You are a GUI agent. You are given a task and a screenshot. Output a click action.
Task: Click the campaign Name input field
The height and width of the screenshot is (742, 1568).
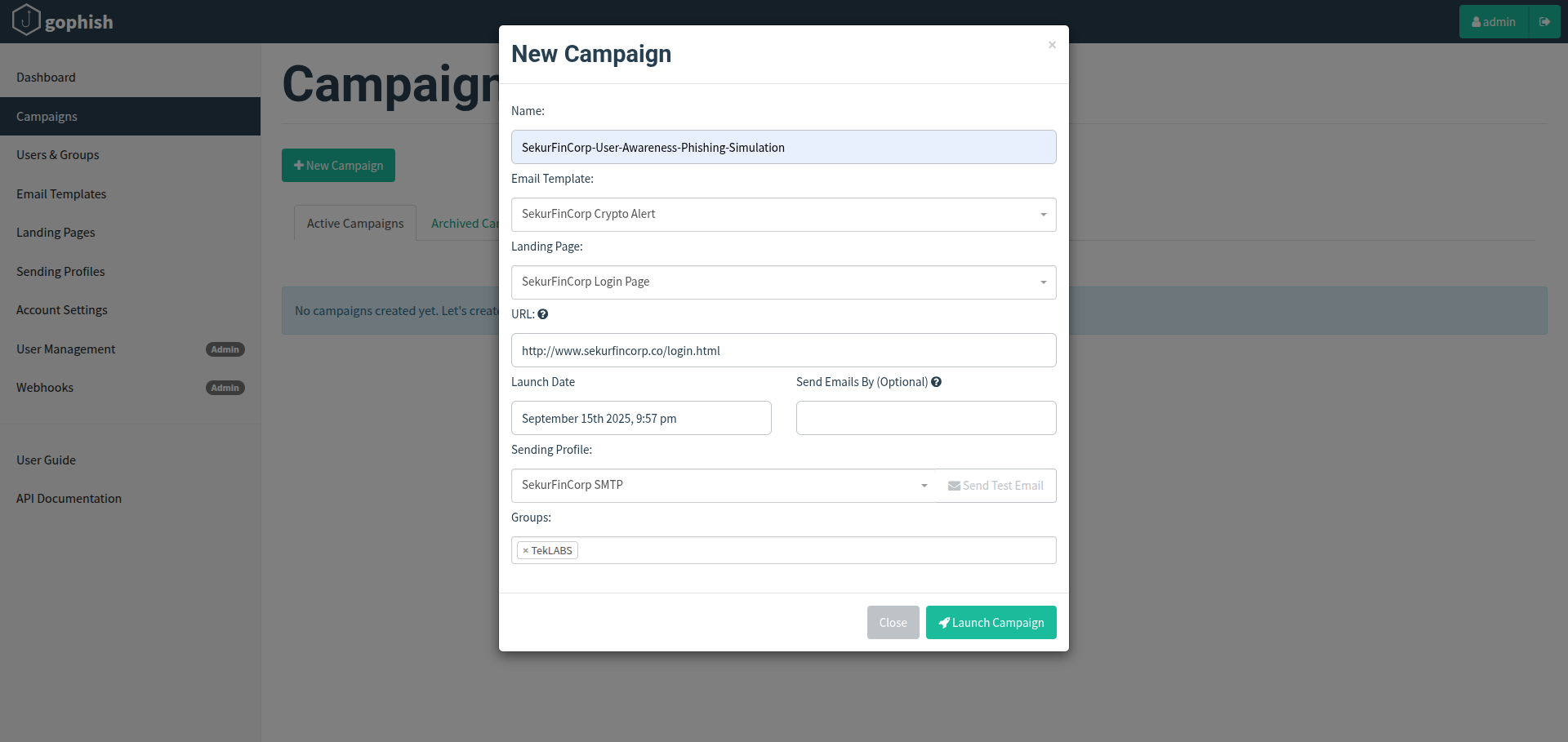[x=783, y=148]
